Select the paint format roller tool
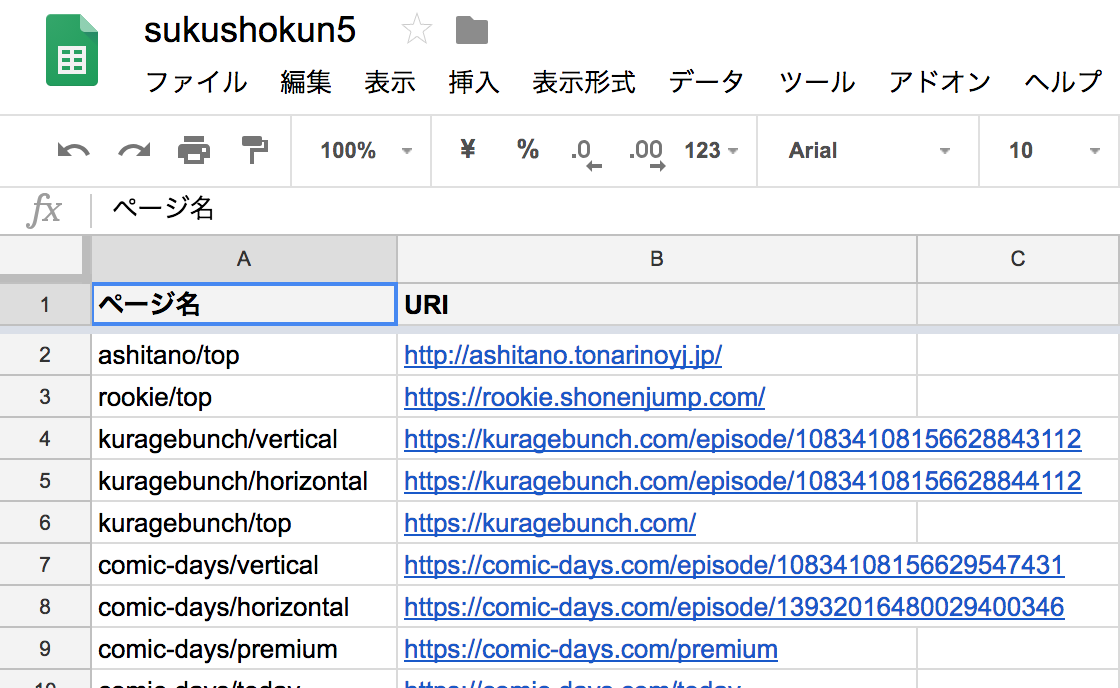Viewport: 1120px width, 688px height. [x=254, y=150]
